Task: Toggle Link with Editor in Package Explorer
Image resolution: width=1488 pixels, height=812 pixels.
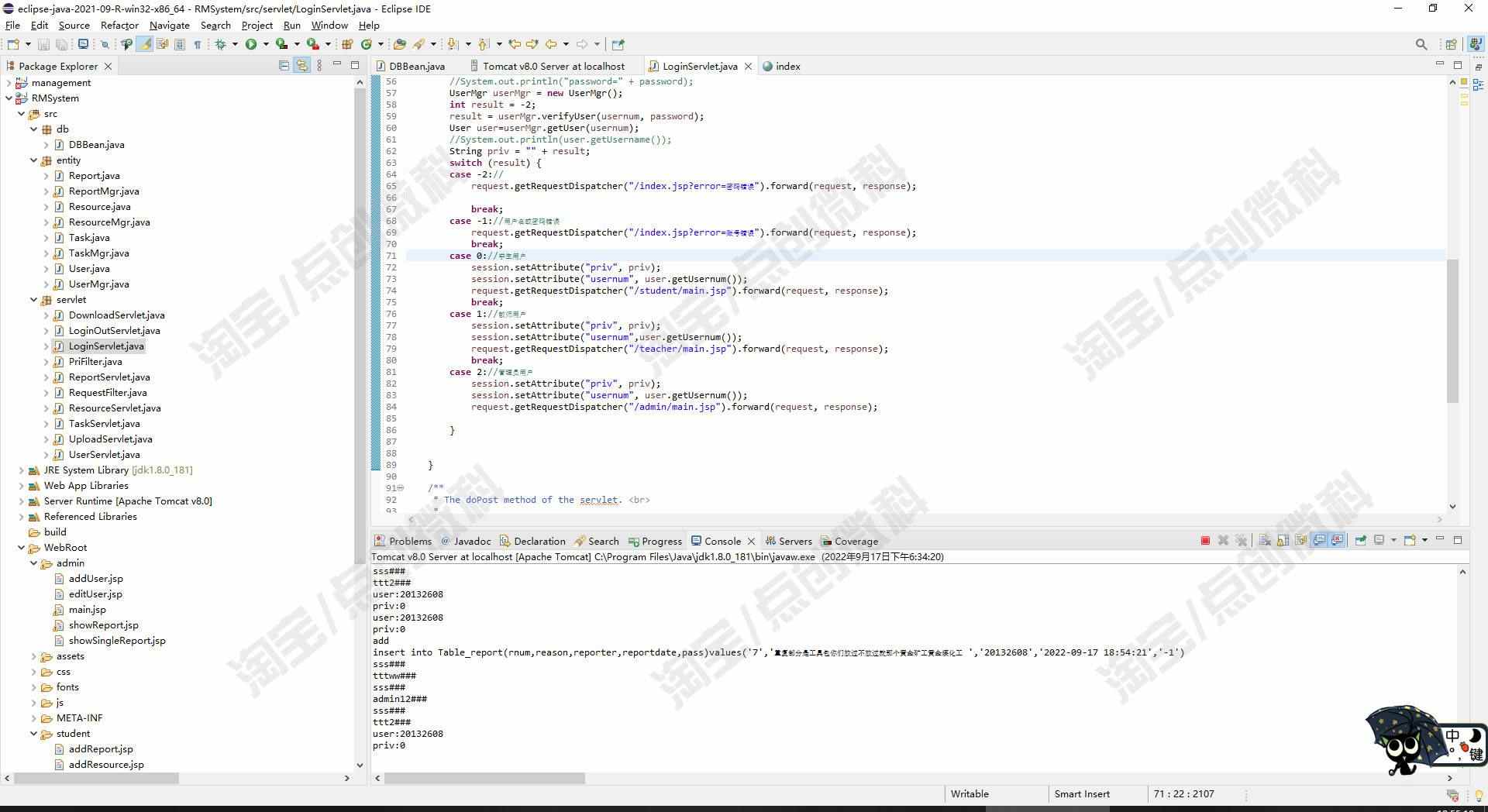Action: click(301, 66)
